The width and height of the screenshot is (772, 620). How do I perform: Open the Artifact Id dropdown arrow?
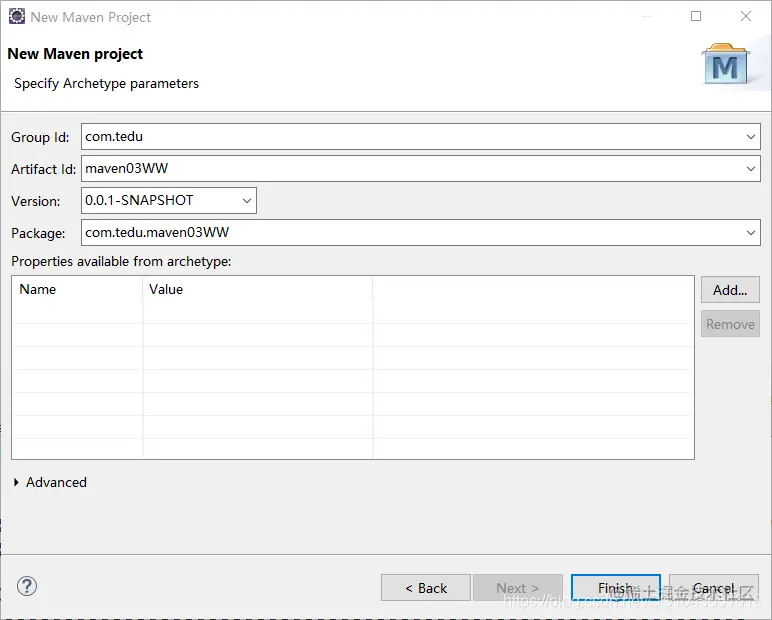coord(750,169)
